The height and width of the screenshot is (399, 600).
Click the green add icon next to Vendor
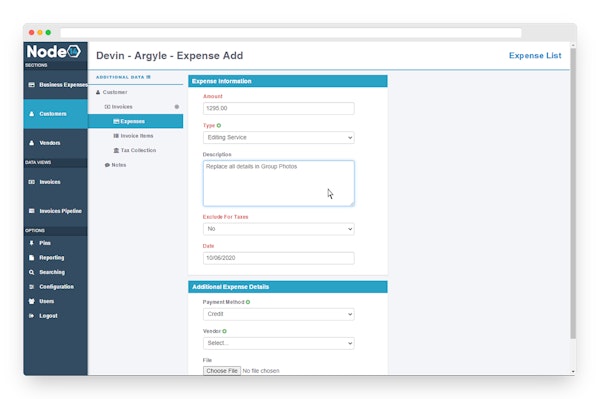click(224, 331)
